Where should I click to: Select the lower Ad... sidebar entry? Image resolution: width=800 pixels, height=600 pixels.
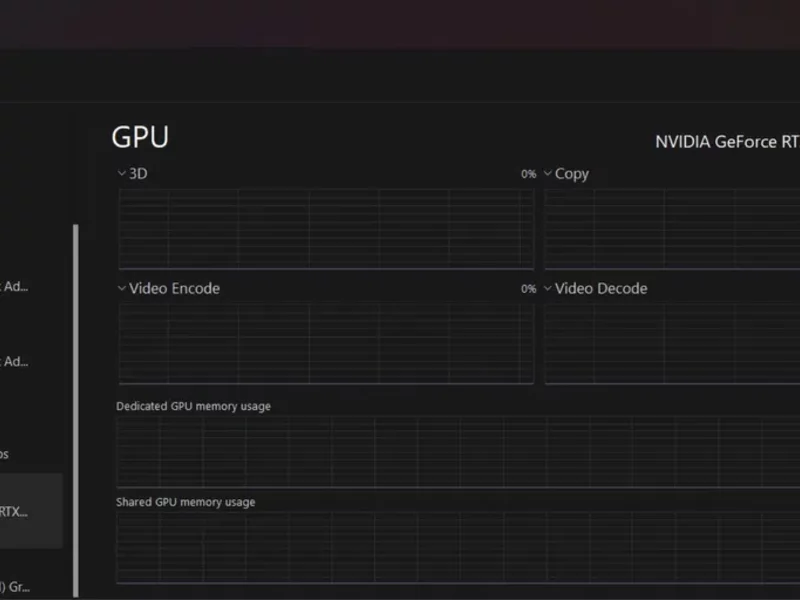15,361
